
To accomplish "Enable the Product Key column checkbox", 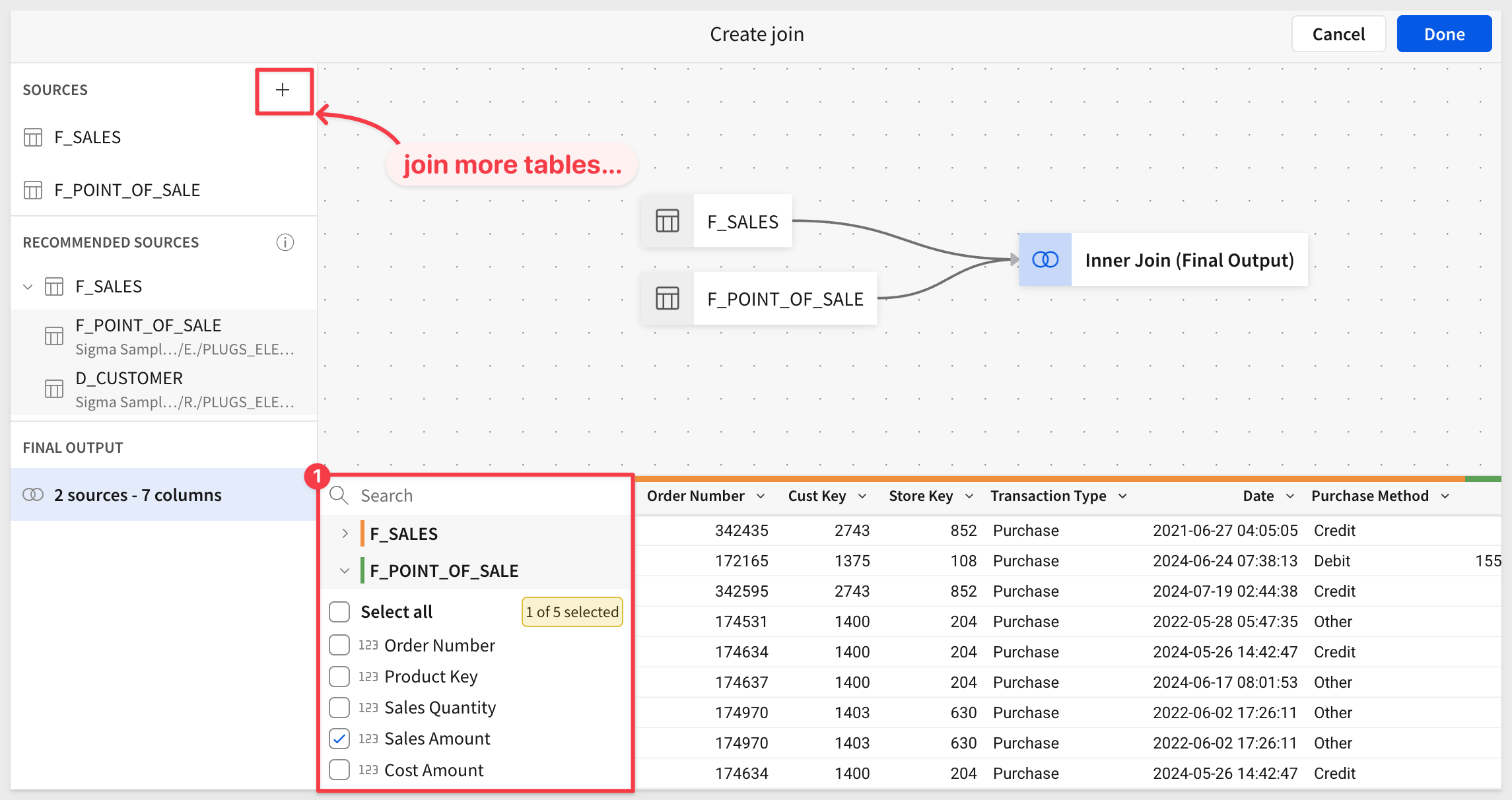I will [339, 677].
